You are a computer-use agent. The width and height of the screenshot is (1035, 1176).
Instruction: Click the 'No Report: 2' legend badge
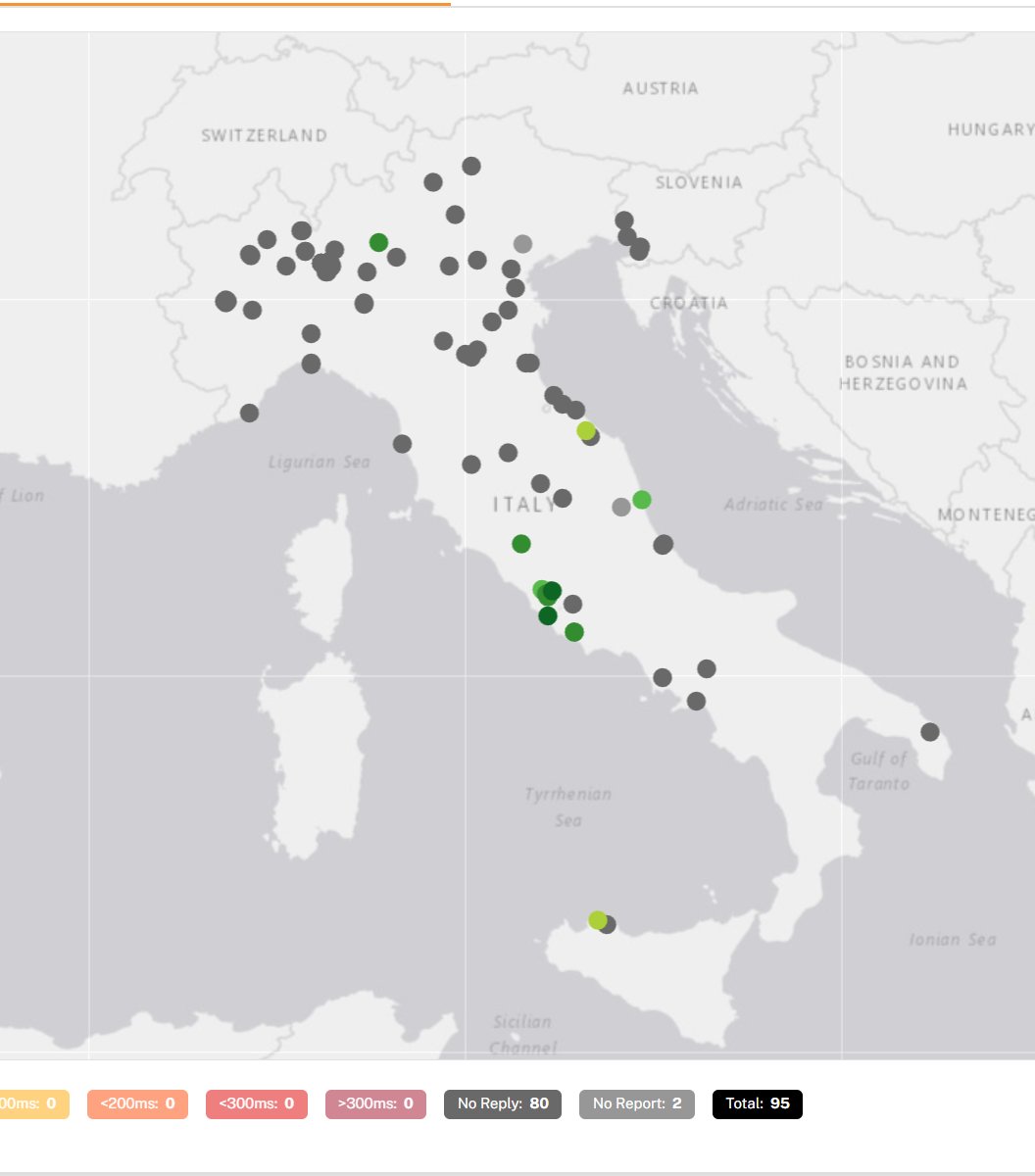click(637, 1103)
